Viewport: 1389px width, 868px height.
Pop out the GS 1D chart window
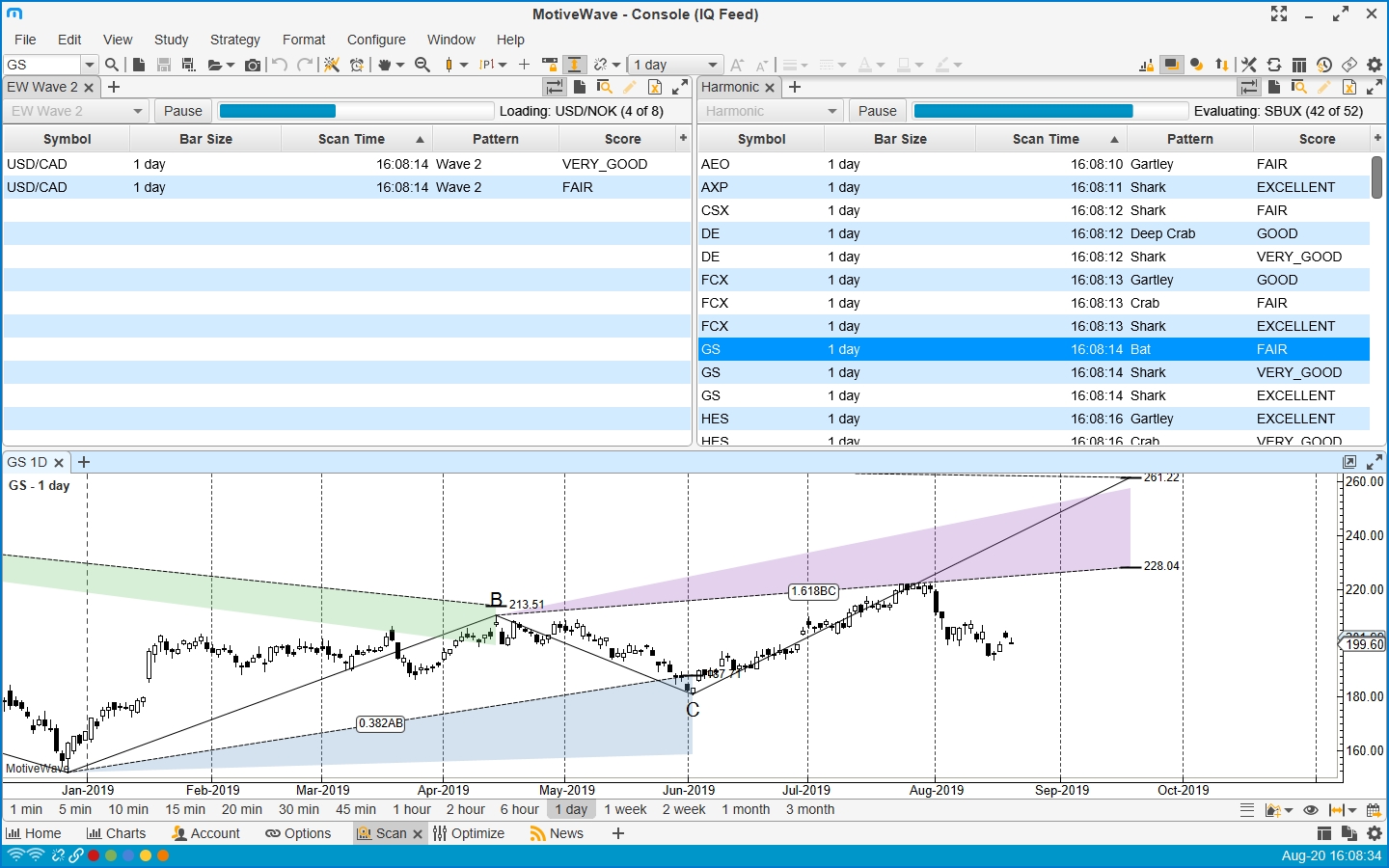[1349, 462]
